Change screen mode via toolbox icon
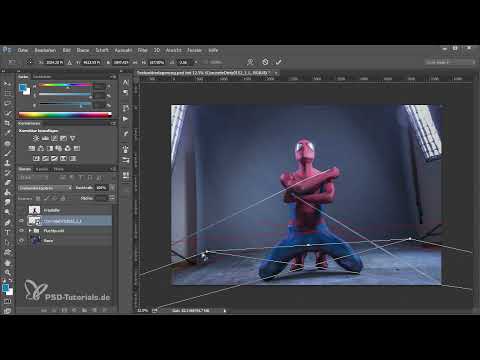The image size is (480, 360). point(7,311)
